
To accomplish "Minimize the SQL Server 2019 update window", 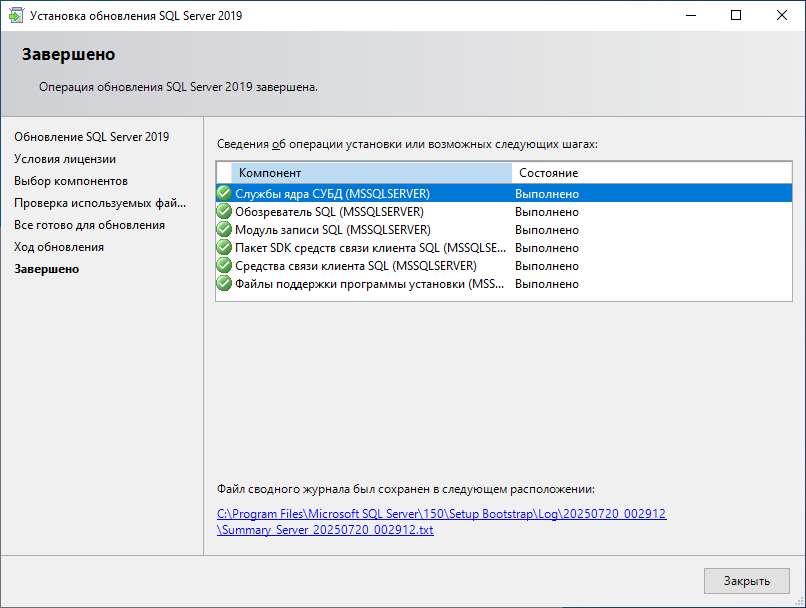I will (x=691, y=15).
